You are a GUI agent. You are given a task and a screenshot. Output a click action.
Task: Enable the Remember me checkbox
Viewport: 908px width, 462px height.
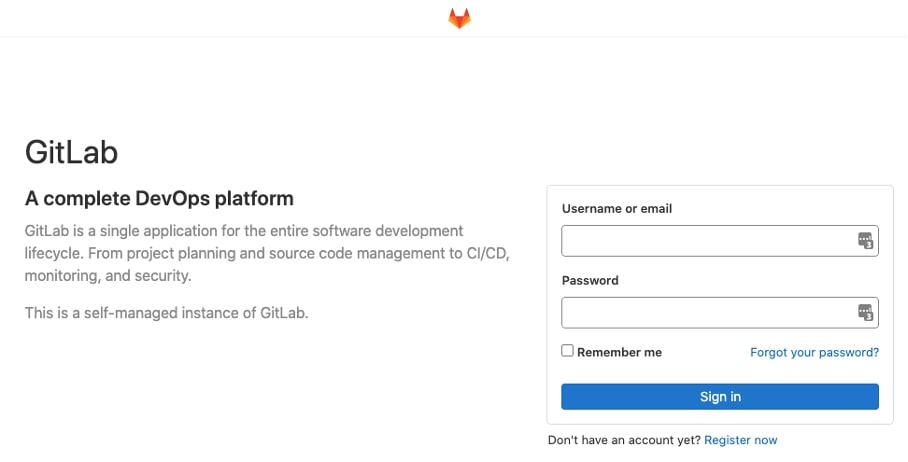click(568, 351)
